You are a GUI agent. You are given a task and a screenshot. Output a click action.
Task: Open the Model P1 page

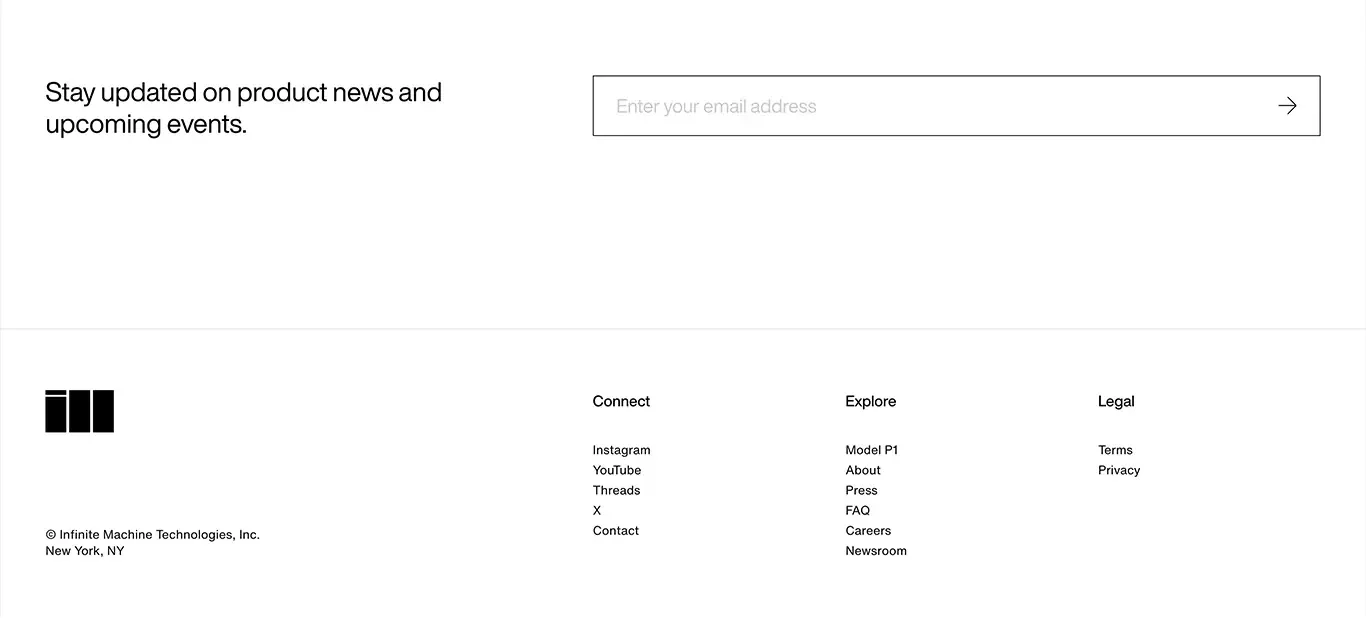[x=872, y=450]
